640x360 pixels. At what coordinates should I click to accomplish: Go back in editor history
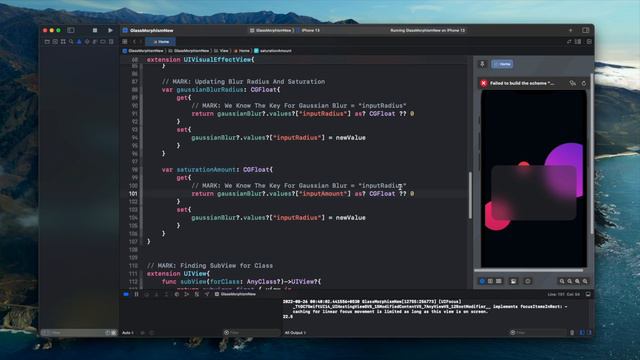[x=134, y=42]
